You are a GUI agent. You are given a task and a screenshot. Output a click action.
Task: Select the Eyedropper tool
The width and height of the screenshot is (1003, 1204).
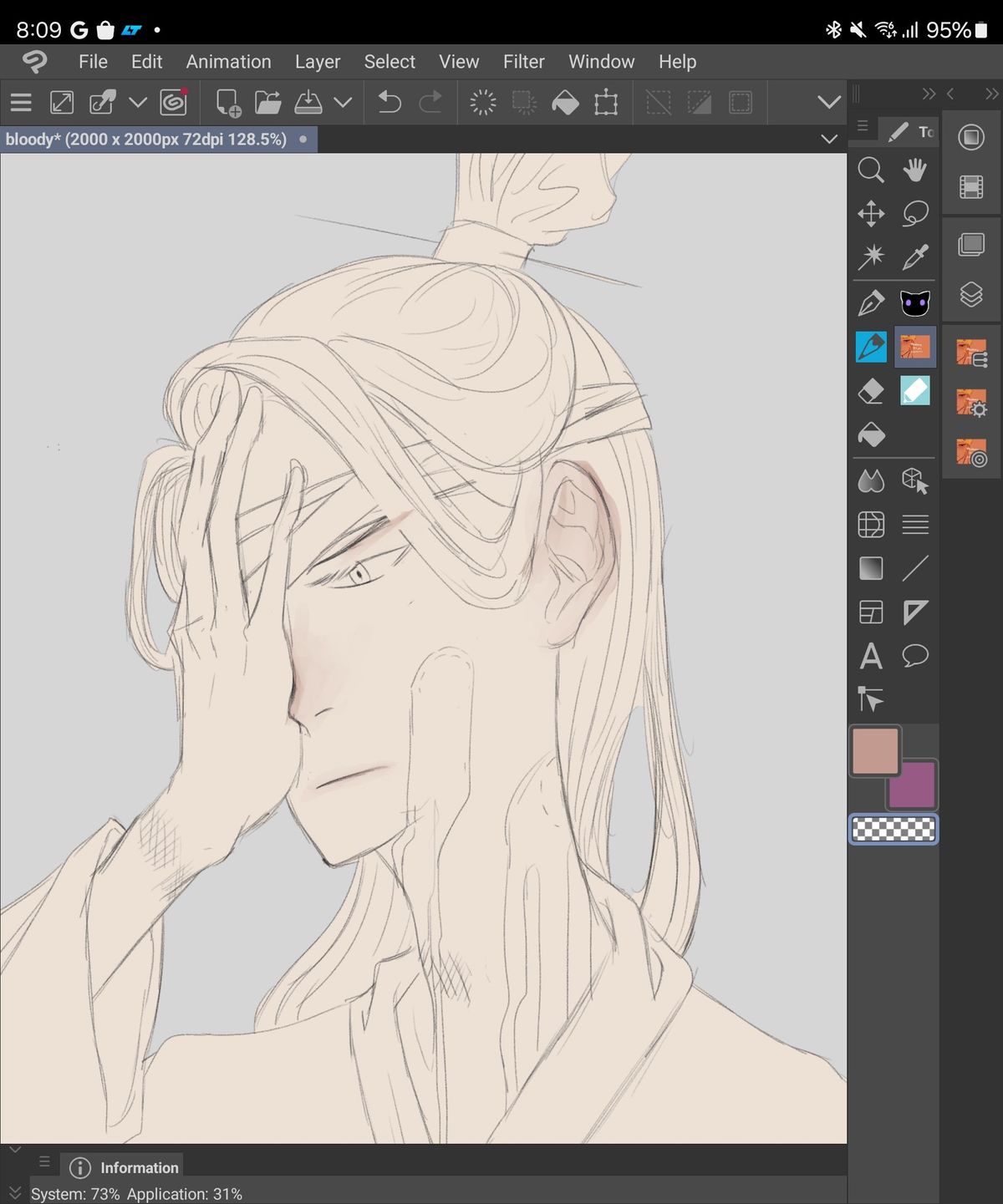tap(915, 257)
